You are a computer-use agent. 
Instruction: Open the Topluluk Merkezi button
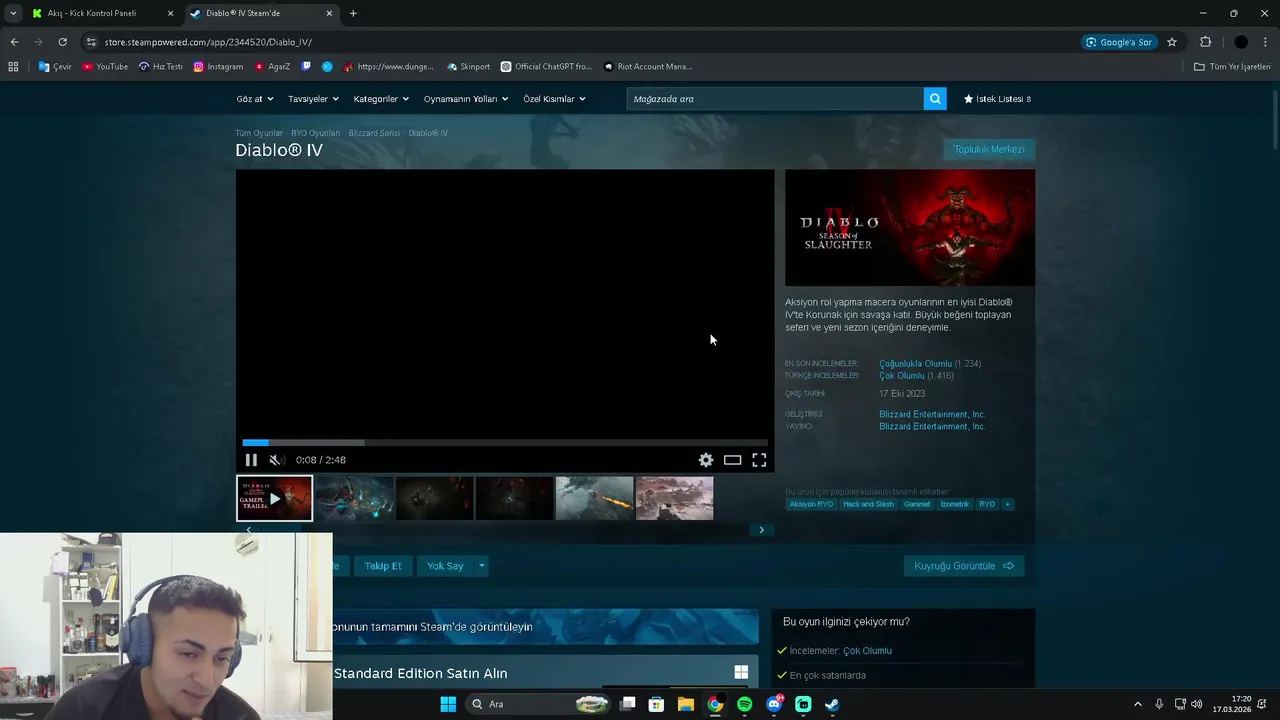click(989, 149)
